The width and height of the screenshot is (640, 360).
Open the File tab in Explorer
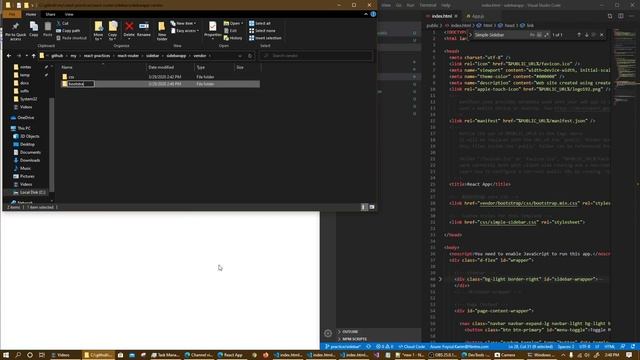12,14
